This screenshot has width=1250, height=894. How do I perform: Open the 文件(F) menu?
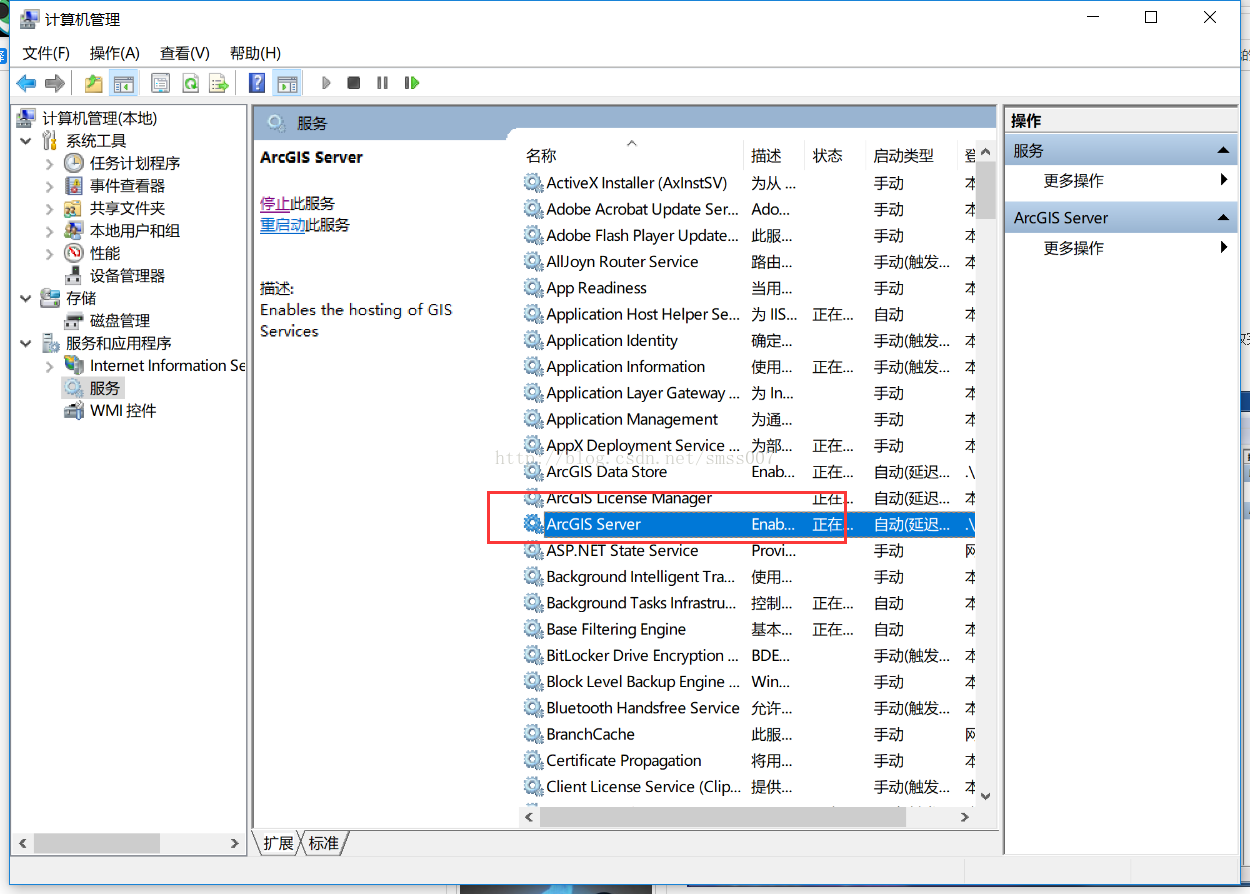pos(46,53)
